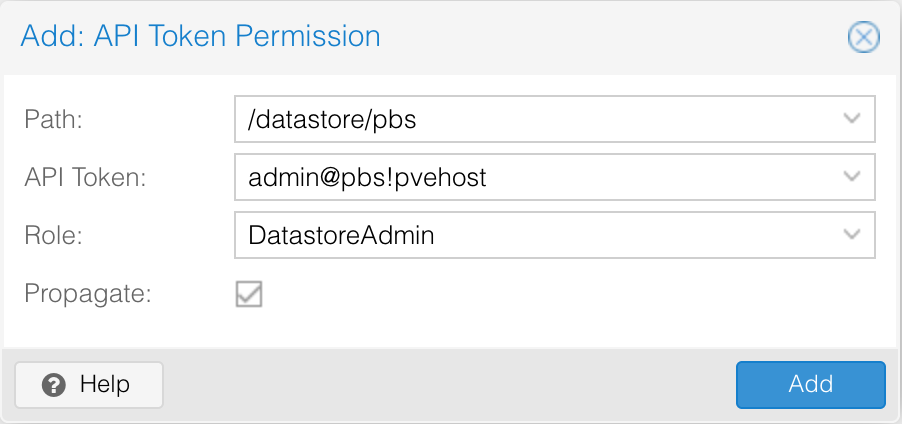902x424 pixels.
Task: Click the empty footer area between Help and Add
Action: 450,384
